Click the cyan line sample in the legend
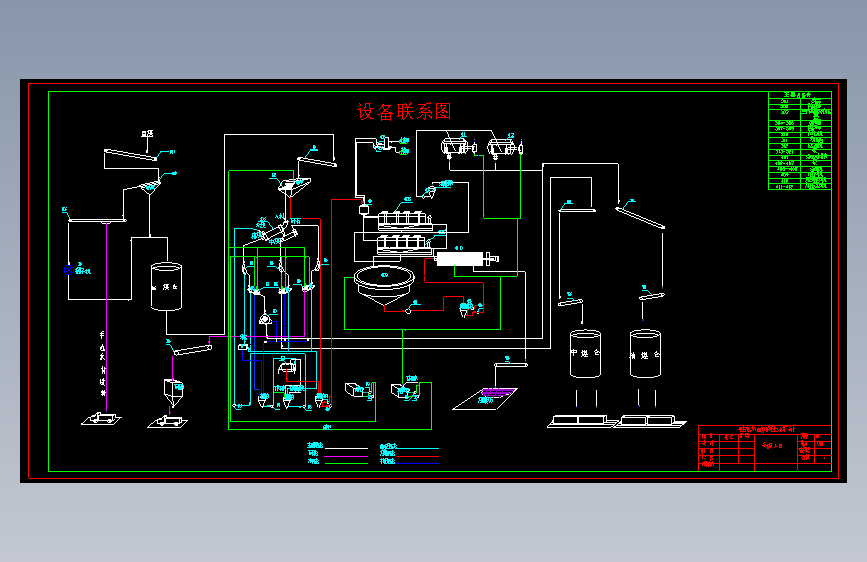867x562 pixels. (417, 448)
